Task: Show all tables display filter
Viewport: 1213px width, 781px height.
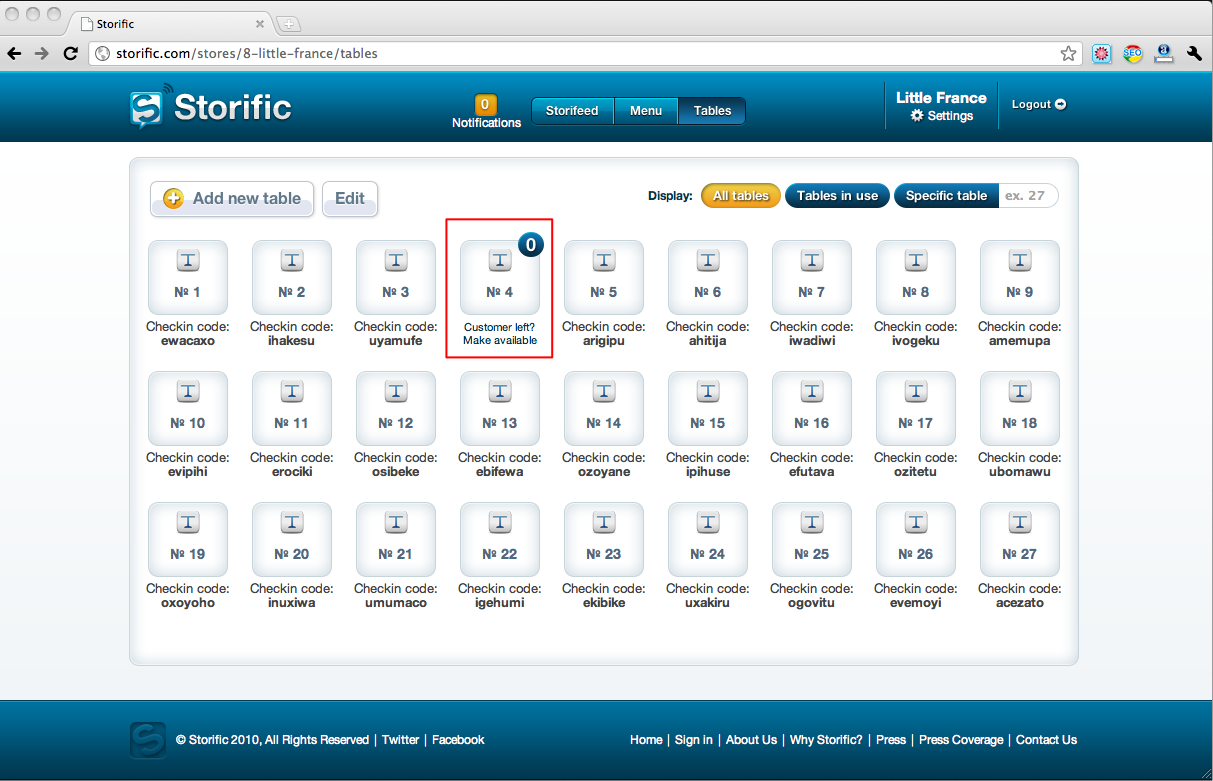Action: click(740, 196)
